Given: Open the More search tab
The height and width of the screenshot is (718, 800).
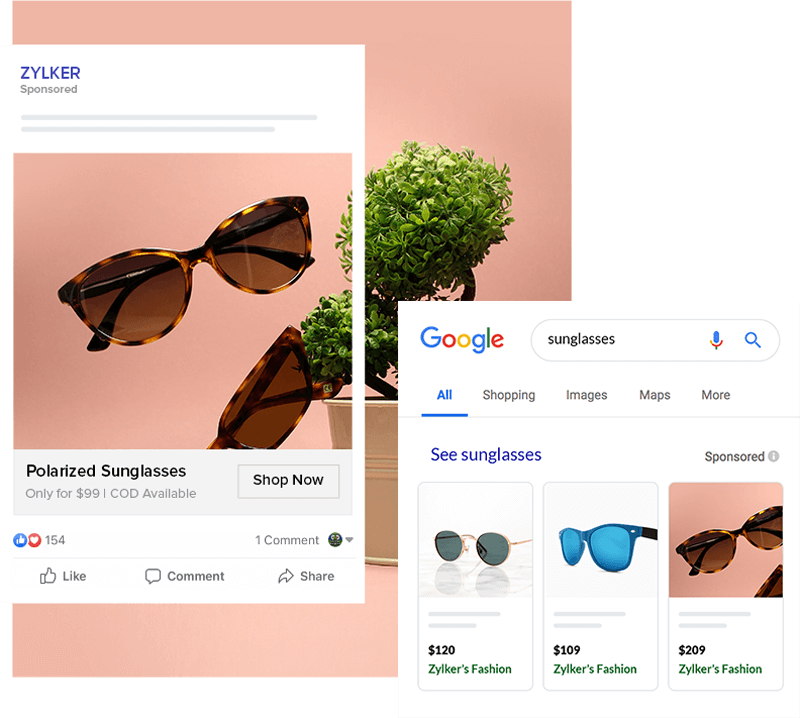Looking at the screenshot, I should [715, 395].
